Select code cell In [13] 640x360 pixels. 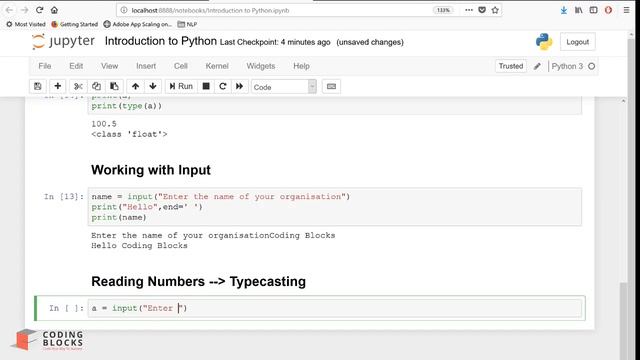335,207
